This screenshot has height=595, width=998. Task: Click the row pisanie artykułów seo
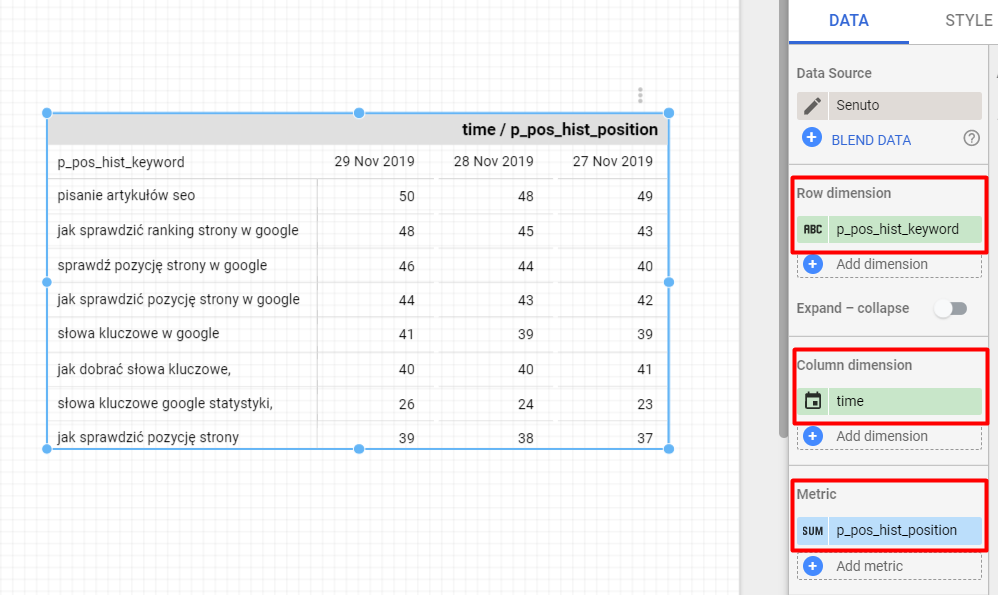(358, 196)
